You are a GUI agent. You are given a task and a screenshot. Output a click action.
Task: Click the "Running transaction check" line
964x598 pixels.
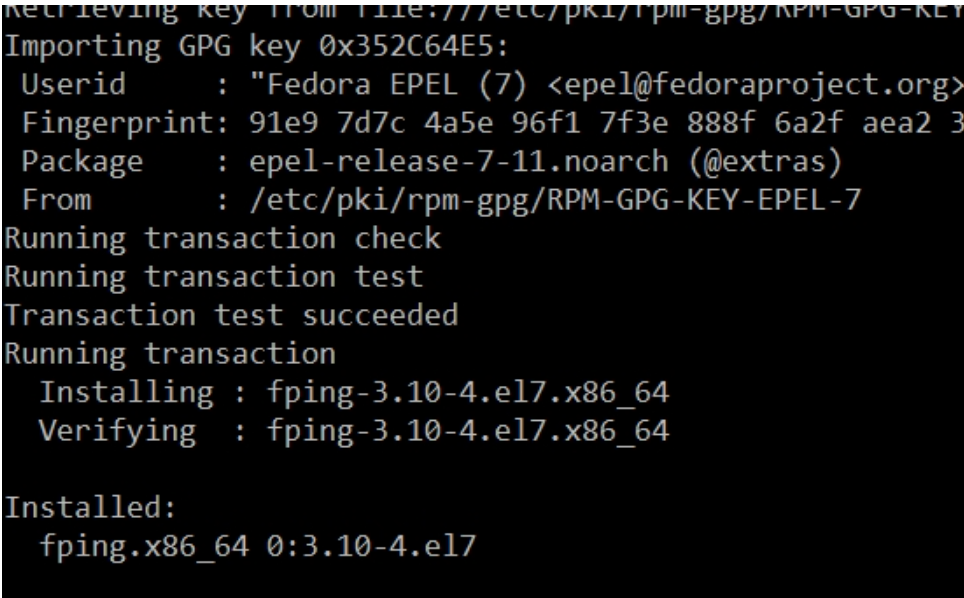point(221,239)
